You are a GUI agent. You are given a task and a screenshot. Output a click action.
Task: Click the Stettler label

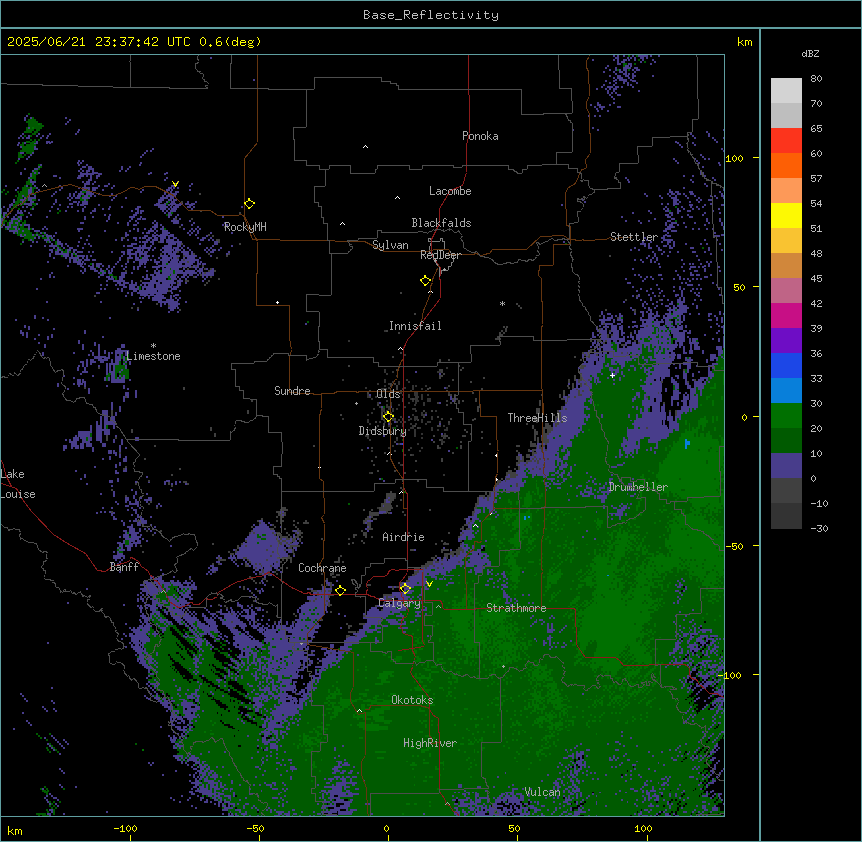633,237
